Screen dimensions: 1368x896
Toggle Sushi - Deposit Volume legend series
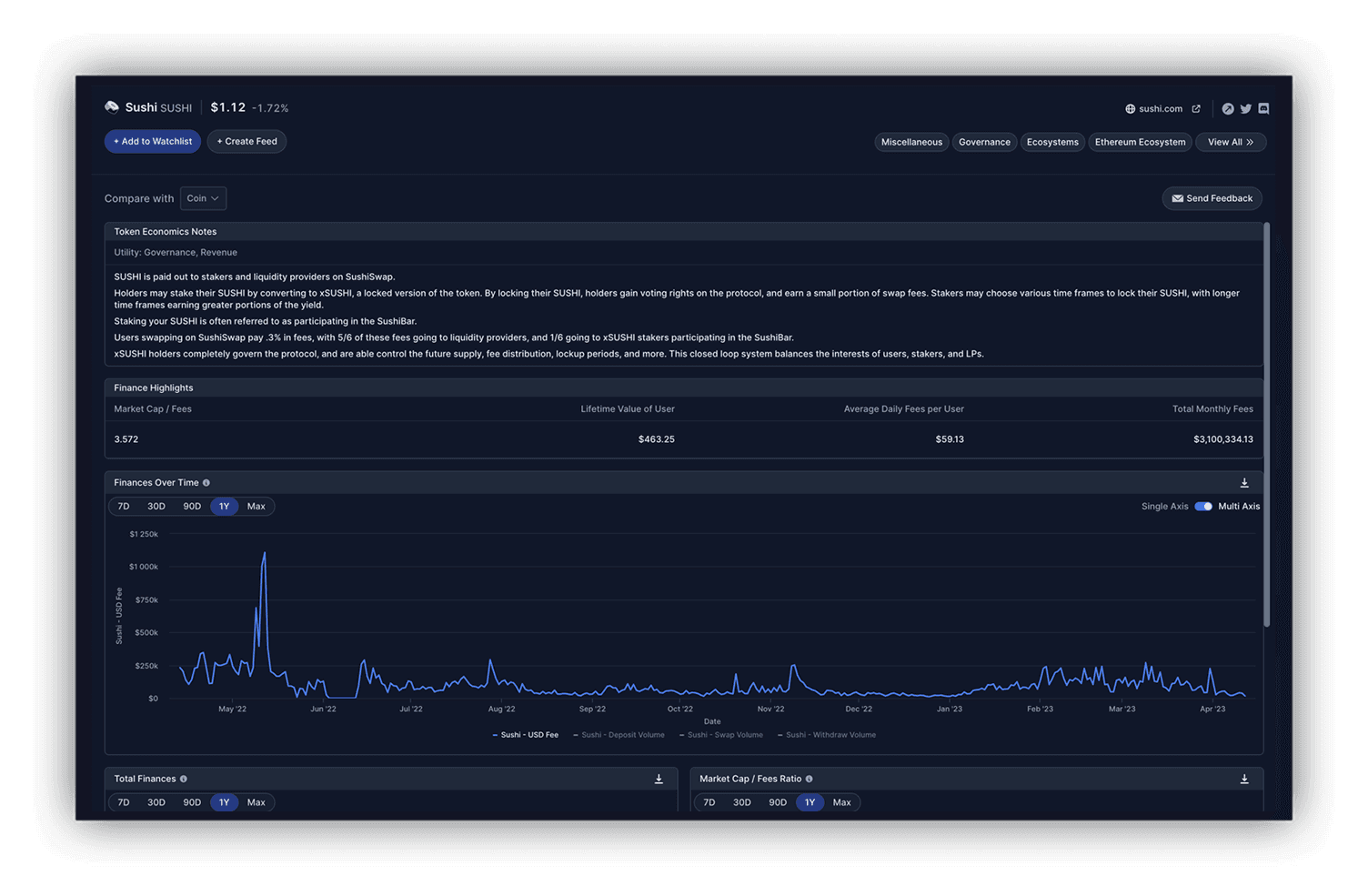[619, 735]
